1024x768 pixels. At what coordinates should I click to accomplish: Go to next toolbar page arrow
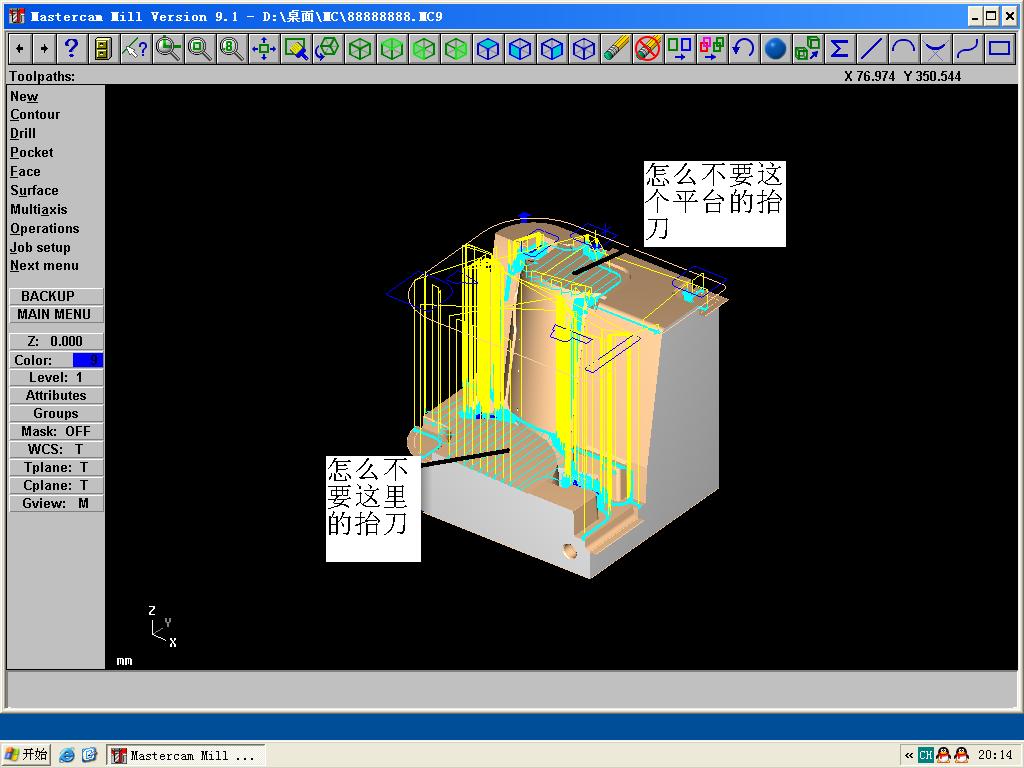click(44, 48)
